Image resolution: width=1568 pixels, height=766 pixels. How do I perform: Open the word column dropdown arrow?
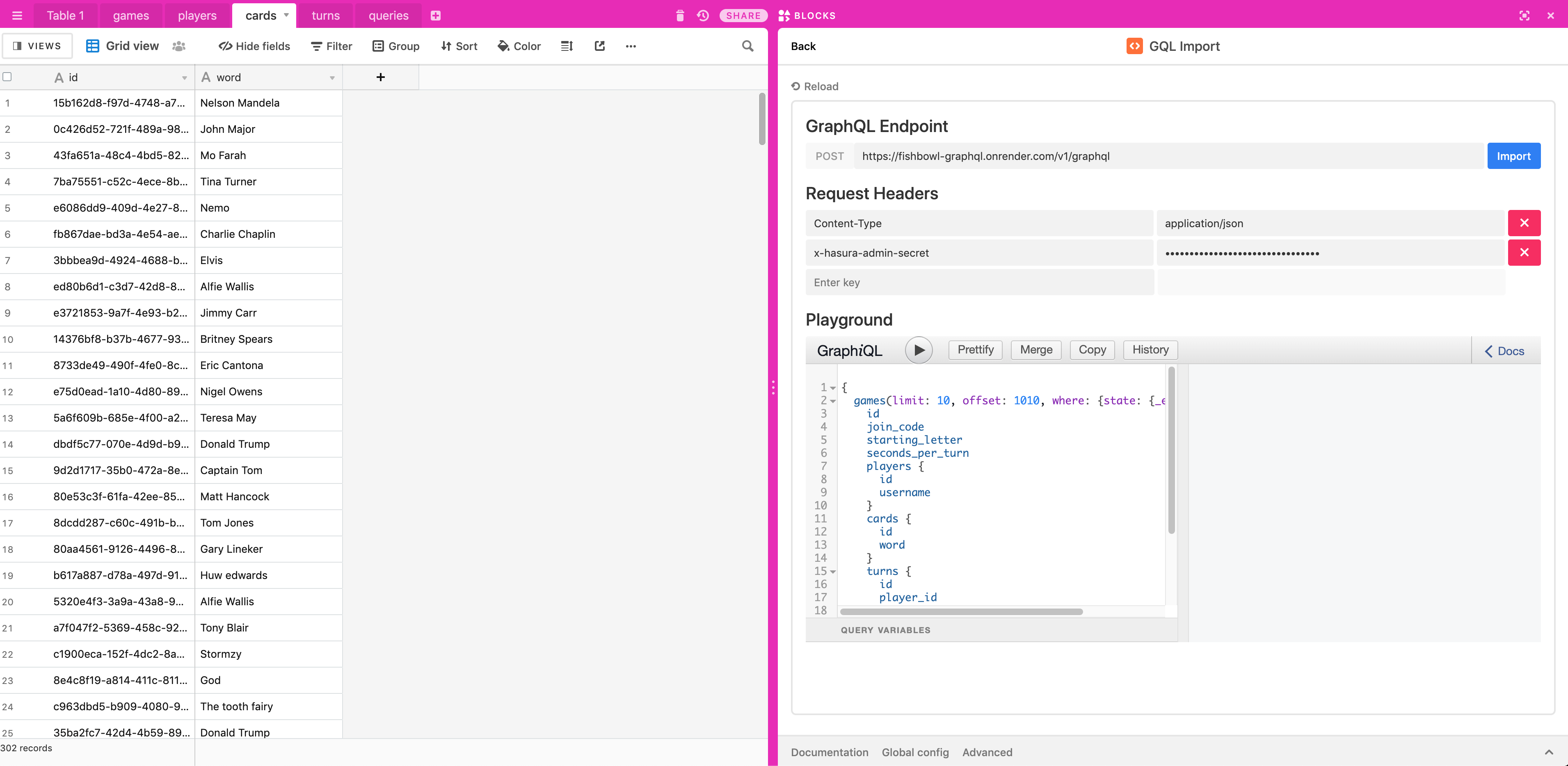pos(332,78)
